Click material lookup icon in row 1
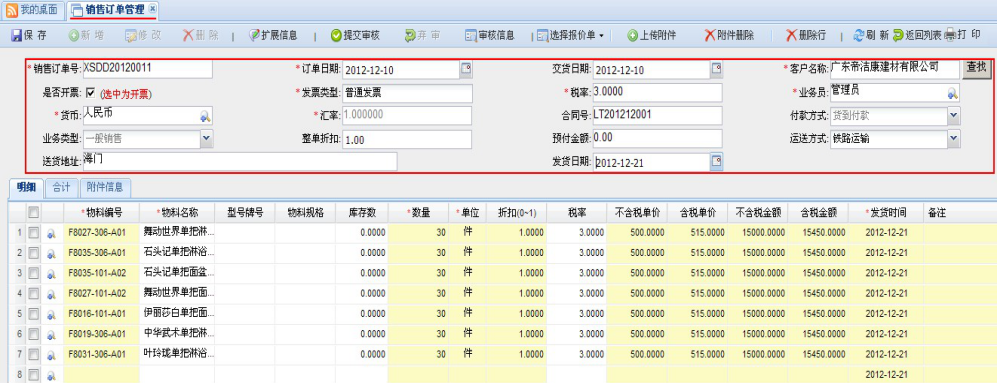The height and width of the screenshot is (383, 997). pyautogui.click(x=52, y=233)
